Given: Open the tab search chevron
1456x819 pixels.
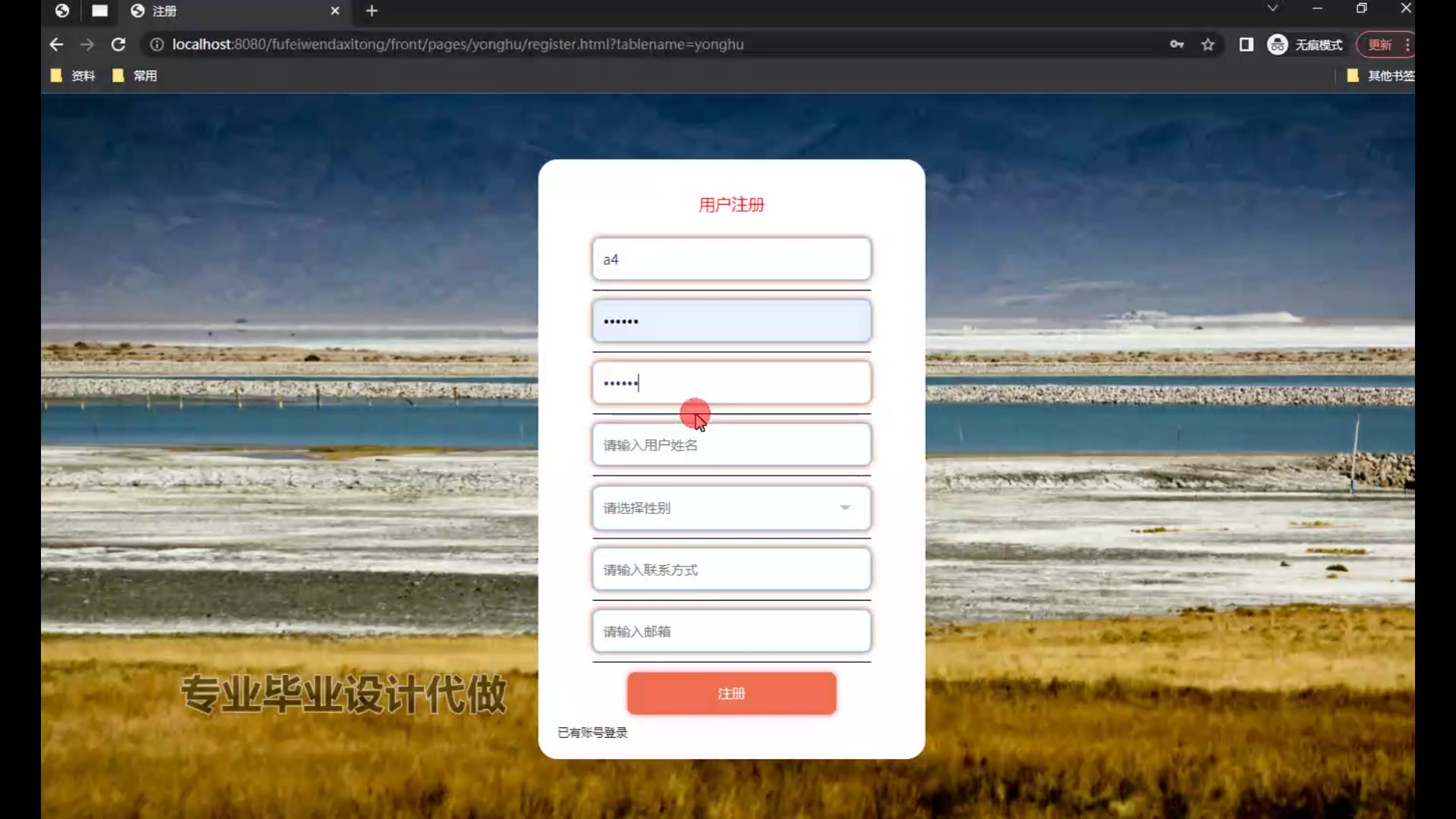Looking at the screenshot, I should [x=1272, y=8].
